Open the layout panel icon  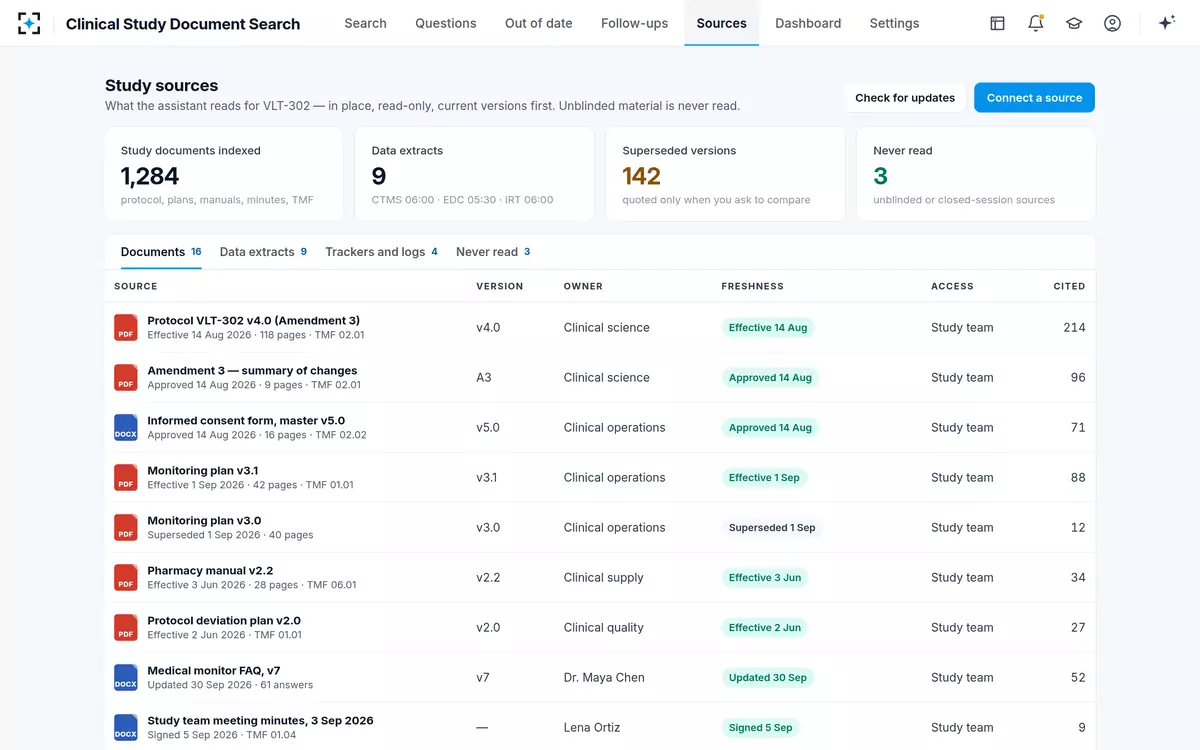click(997, 23)
